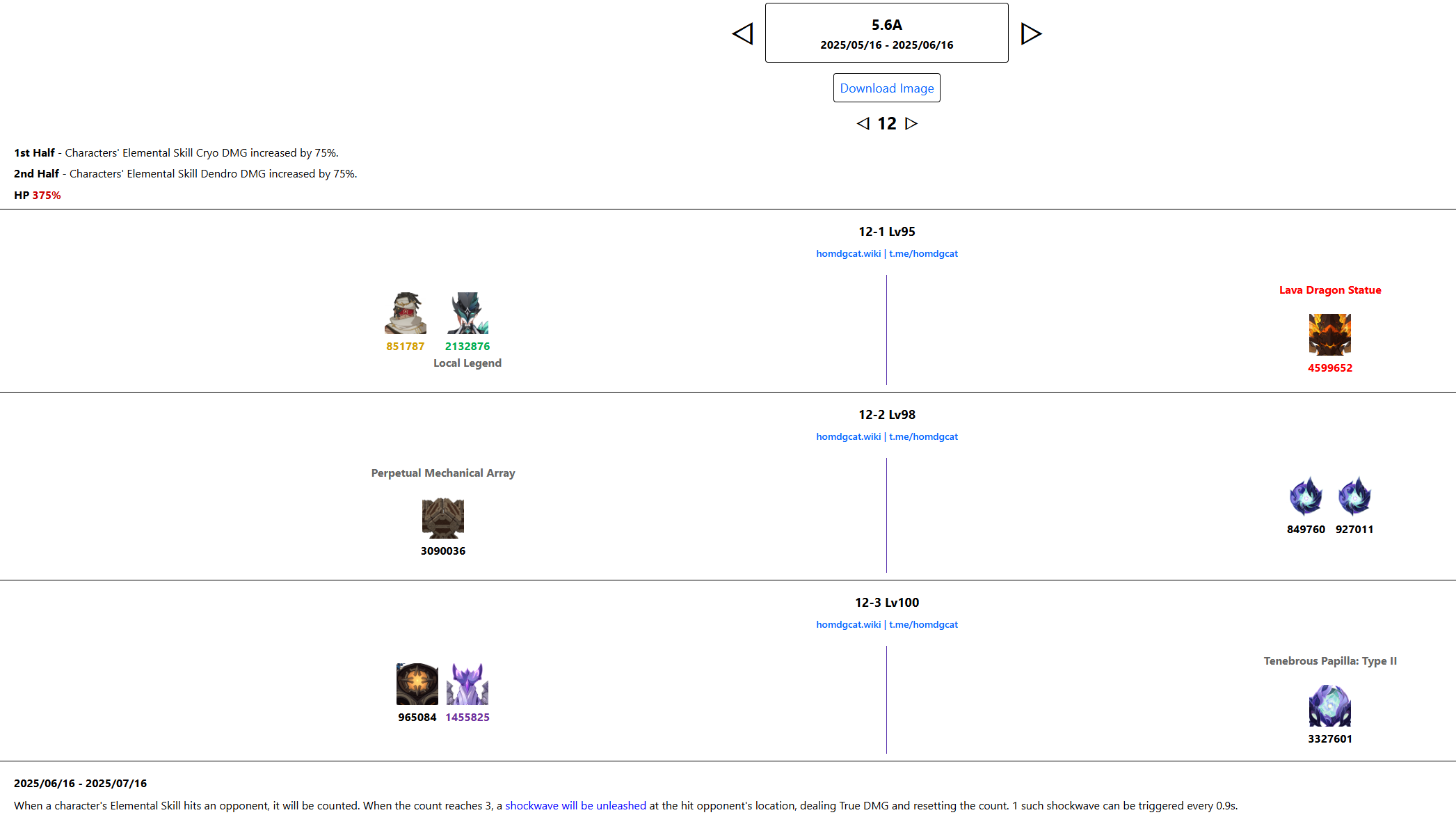Click the 'shockwave will be unleashed' link
The image size is (1456, 815).
(575, 805)
